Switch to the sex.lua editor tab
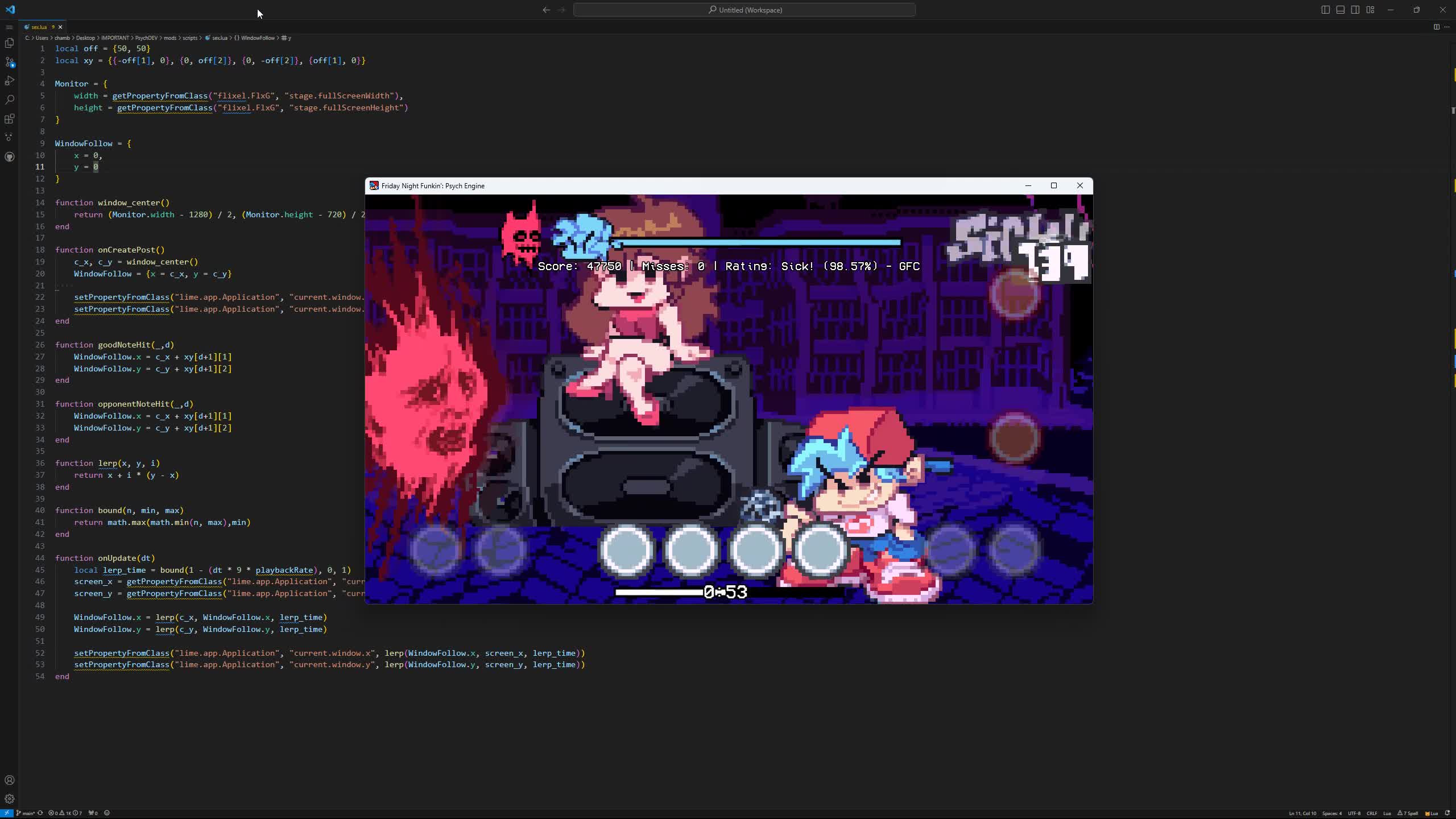 click(39, 27)
